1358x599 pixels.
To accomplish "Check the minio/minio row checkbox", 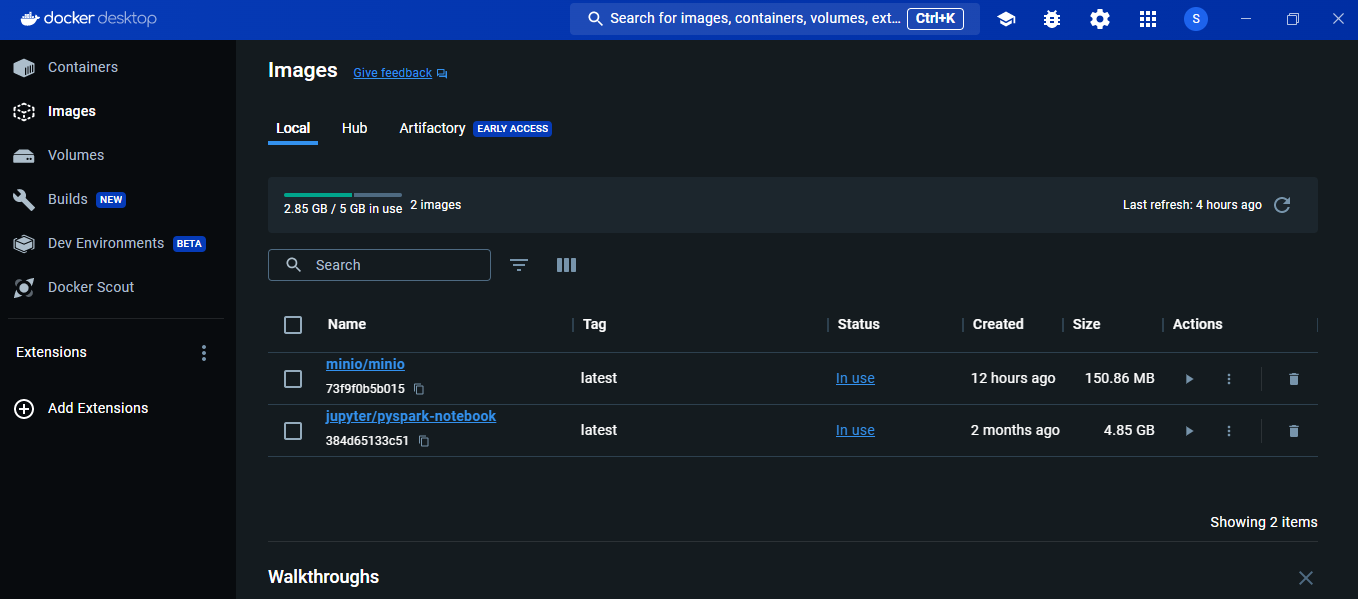I will [293, 379].
